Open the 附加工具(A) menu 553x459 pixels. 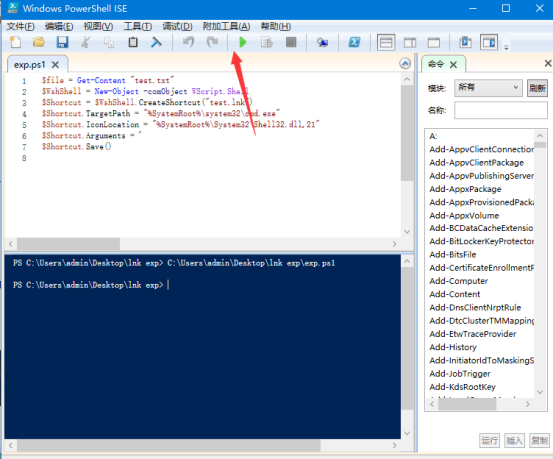226,26
